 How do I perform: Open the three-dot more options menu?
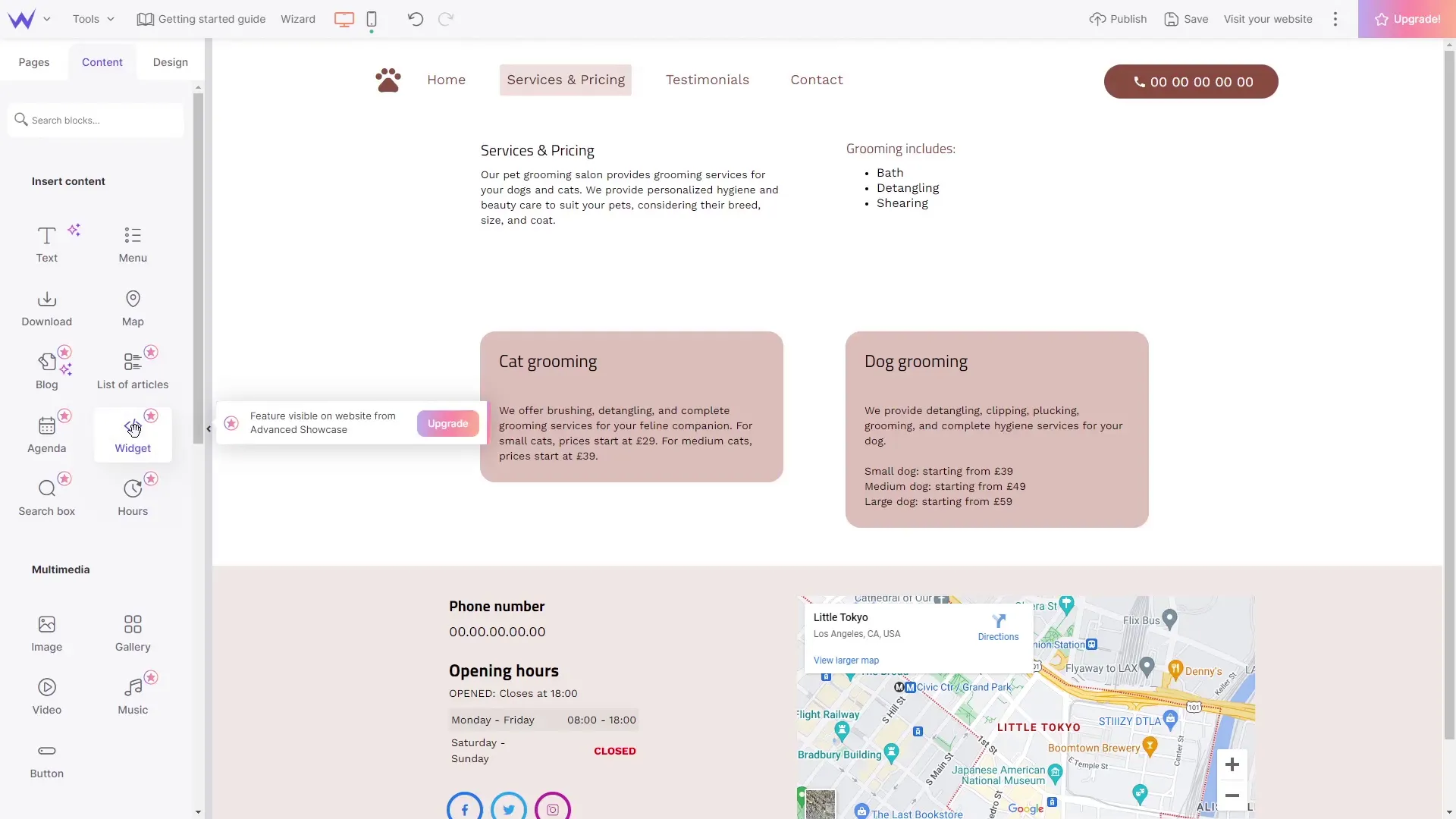1335,19
